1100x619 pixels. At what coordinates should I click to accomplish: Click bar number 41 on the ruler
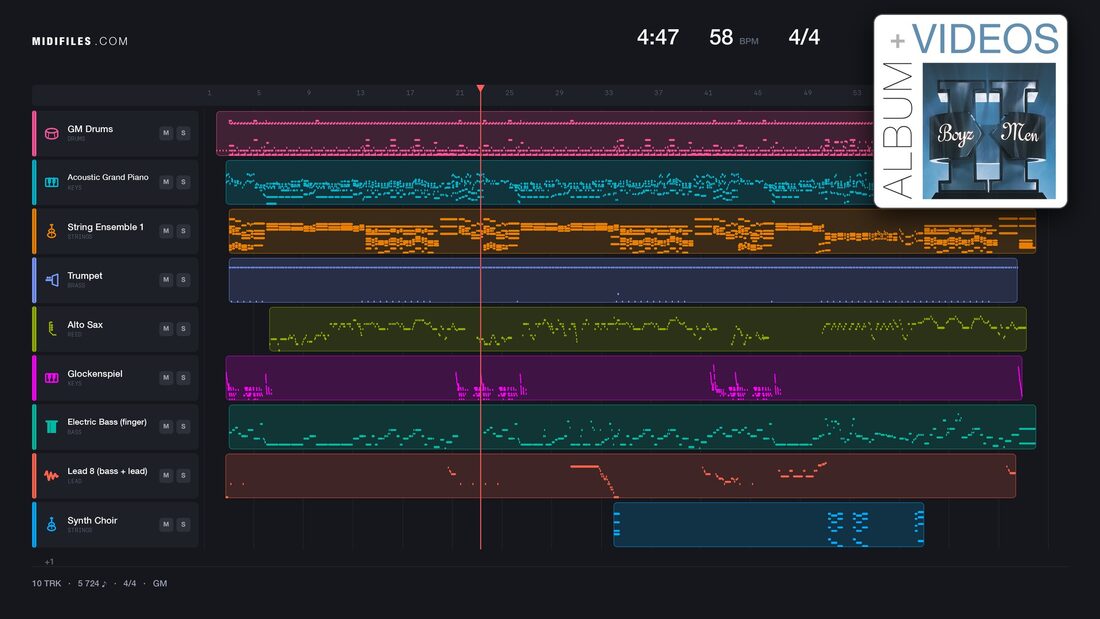tap(708, 93)
